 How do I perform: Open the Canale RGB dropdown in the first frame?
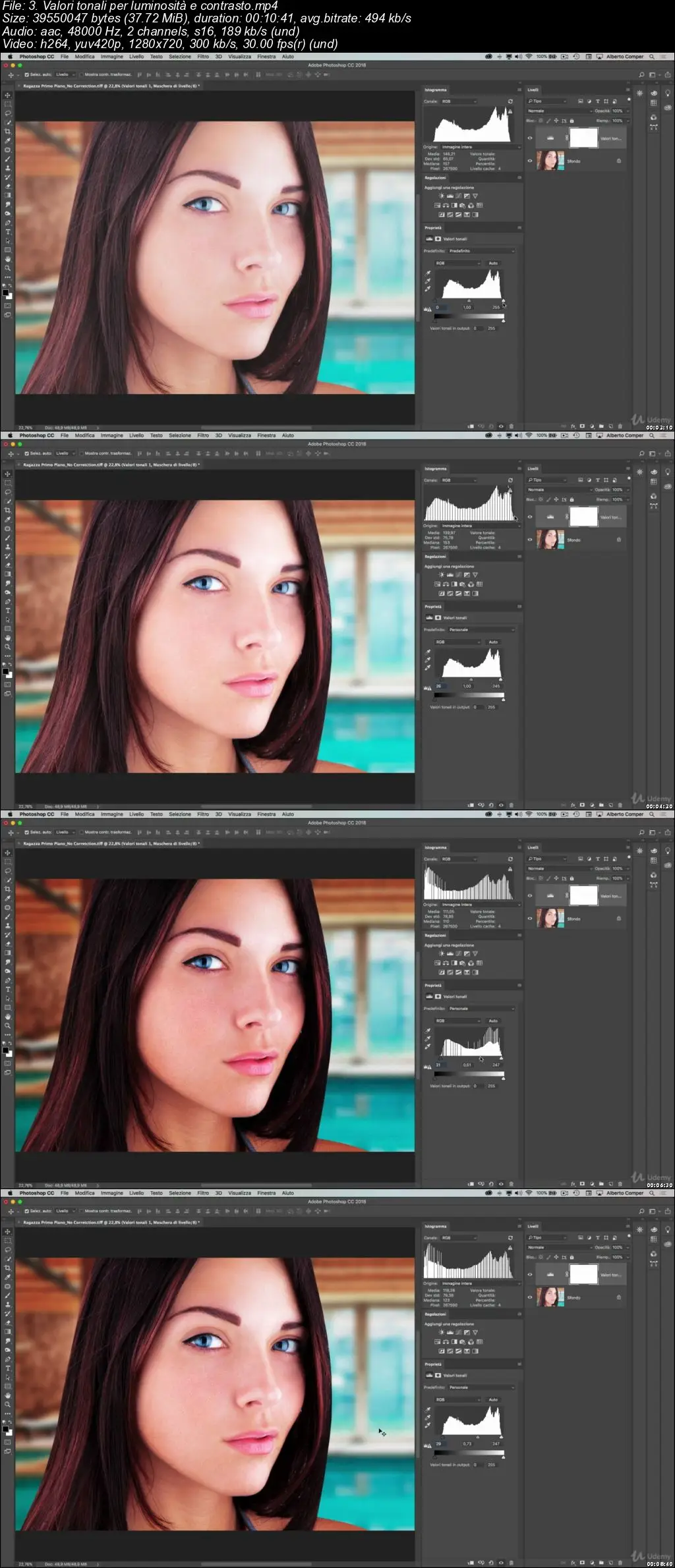tap(458, 101)
